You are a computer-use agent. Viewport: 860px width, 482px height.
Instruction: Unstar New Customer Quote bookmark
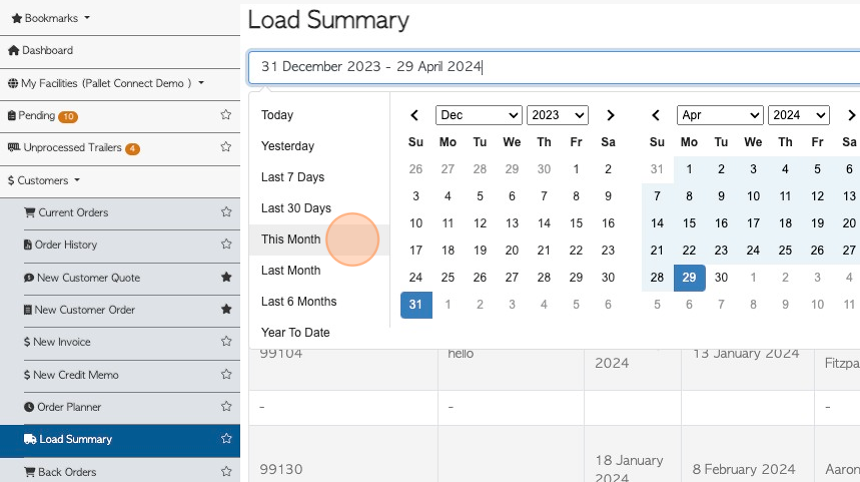pos(226,277)
